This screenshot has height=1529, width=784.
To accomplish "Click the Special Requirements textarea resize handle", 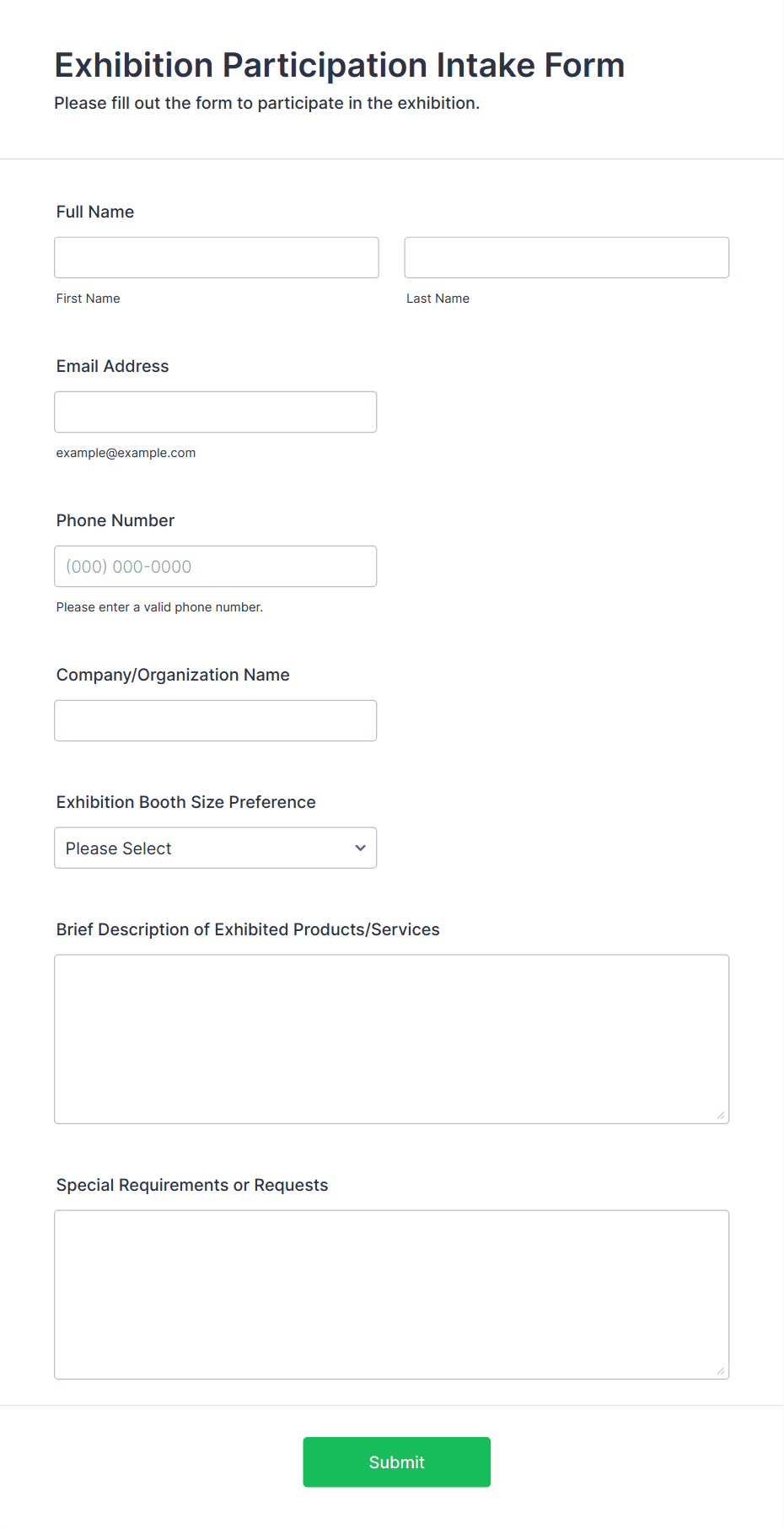I will 721,1370.
